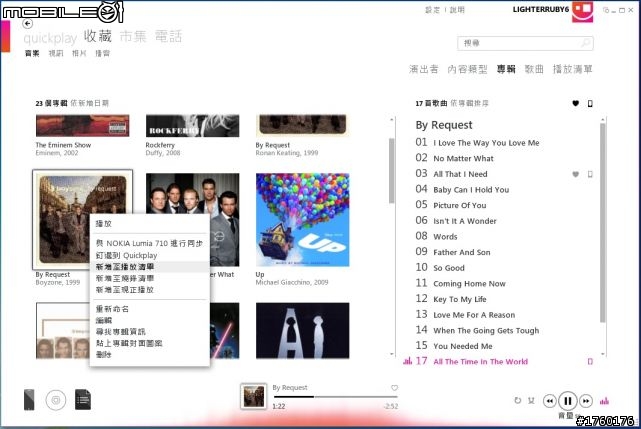Image resolution: width=641 pixels, height=429 pixels.
Task: Open the 收藏 collection tab
Action: click(x=98, y=36)
